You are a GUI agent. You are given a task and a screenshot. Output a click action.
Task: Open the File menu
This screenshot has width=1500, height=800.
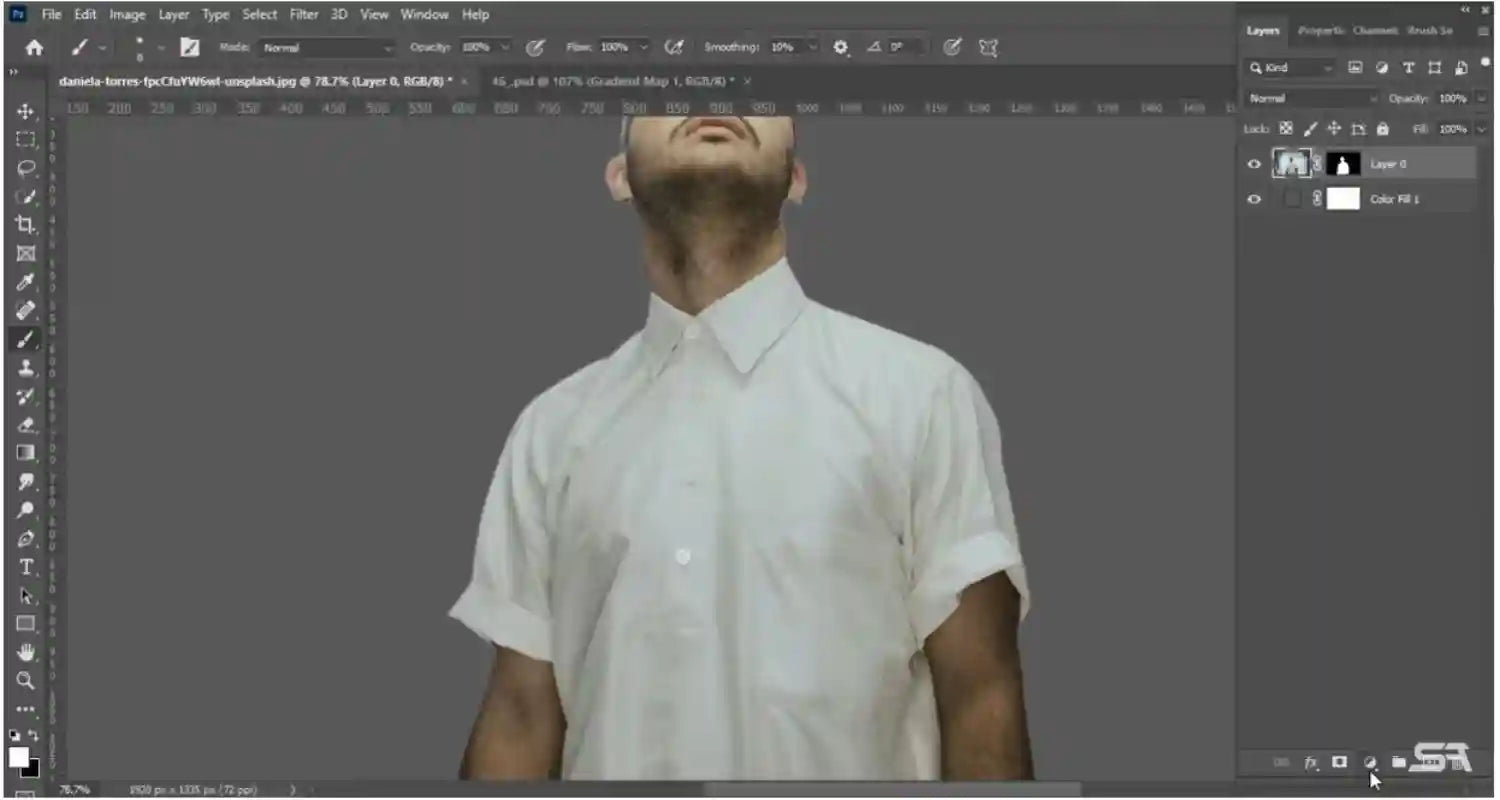pyautogui.click(x=51, y=14)
